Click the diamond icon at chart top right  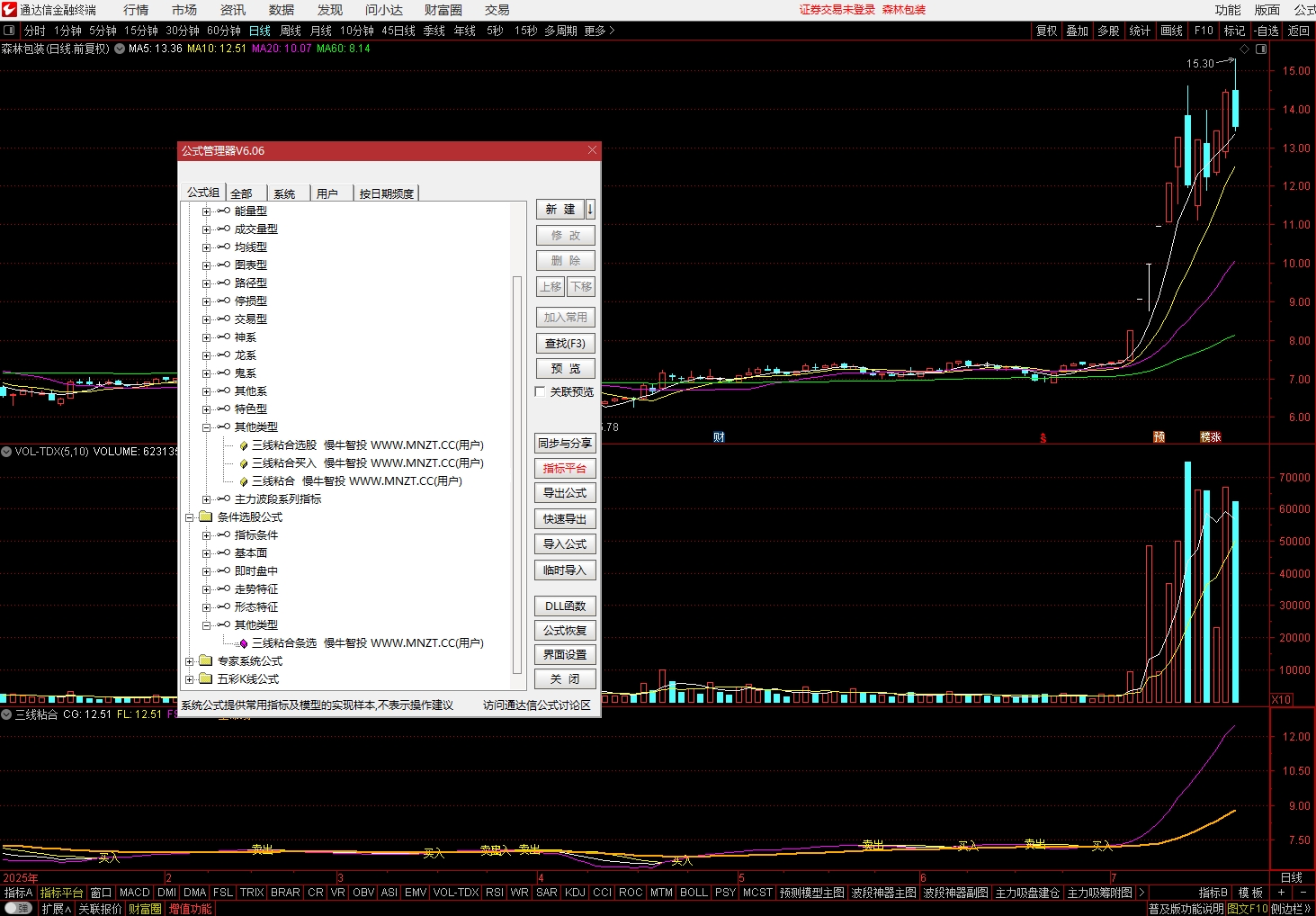[1245, 49]
